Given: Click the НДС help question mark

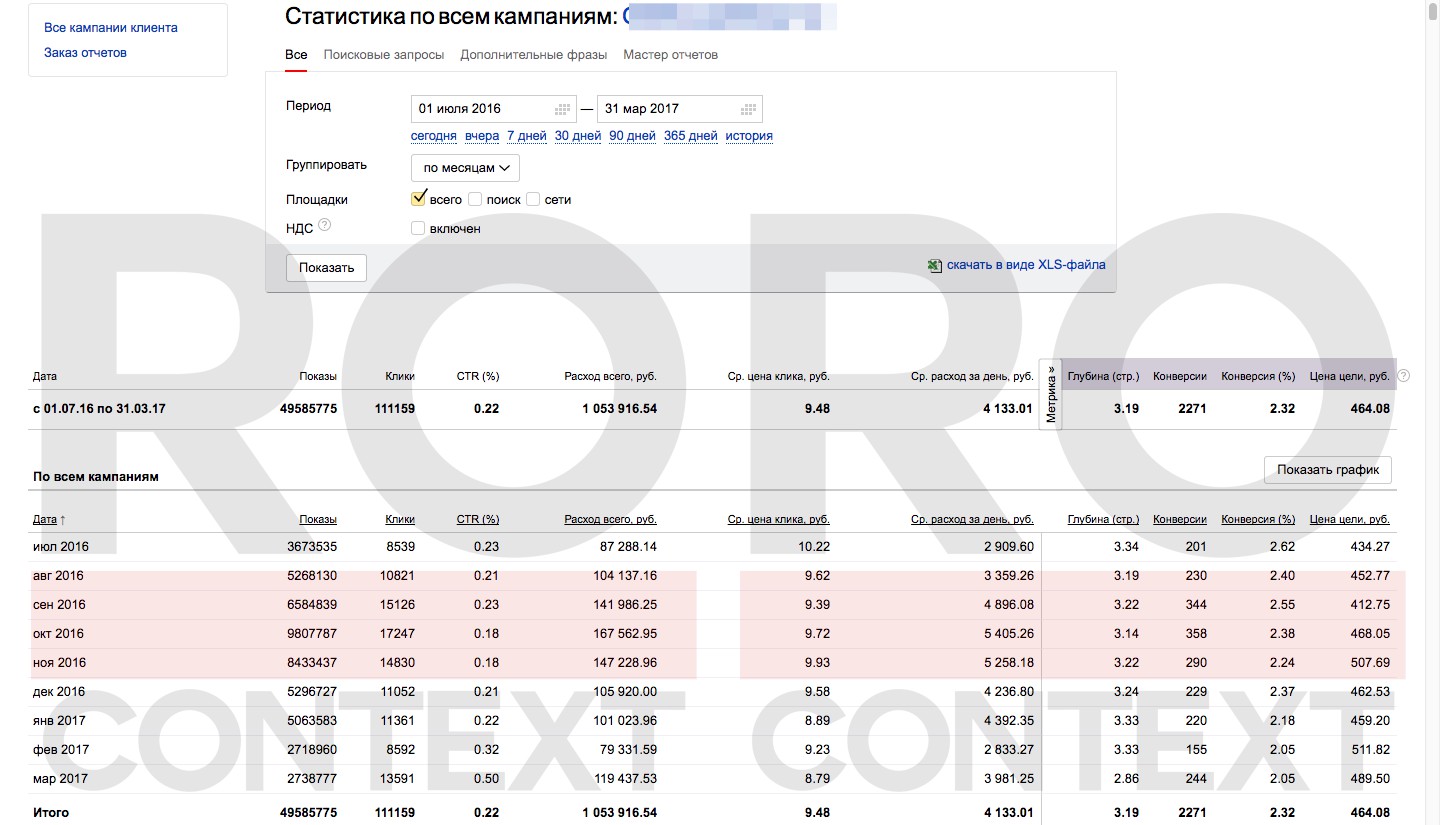Looking at the screenshot, I should [x=324, y=226].
